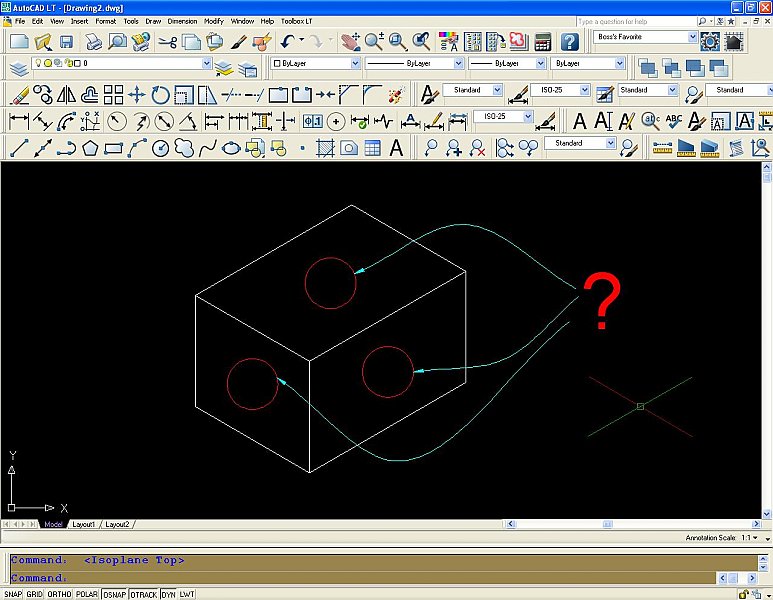Select the Explode tool

[x=396, y=95]
